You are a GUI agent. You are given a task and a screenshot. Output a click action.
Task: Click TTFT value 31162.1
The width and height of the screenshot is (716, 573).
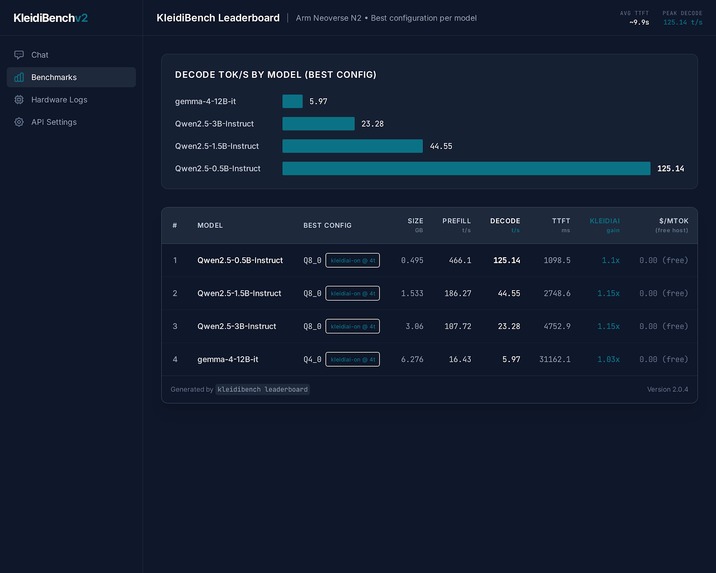point(554,359)
